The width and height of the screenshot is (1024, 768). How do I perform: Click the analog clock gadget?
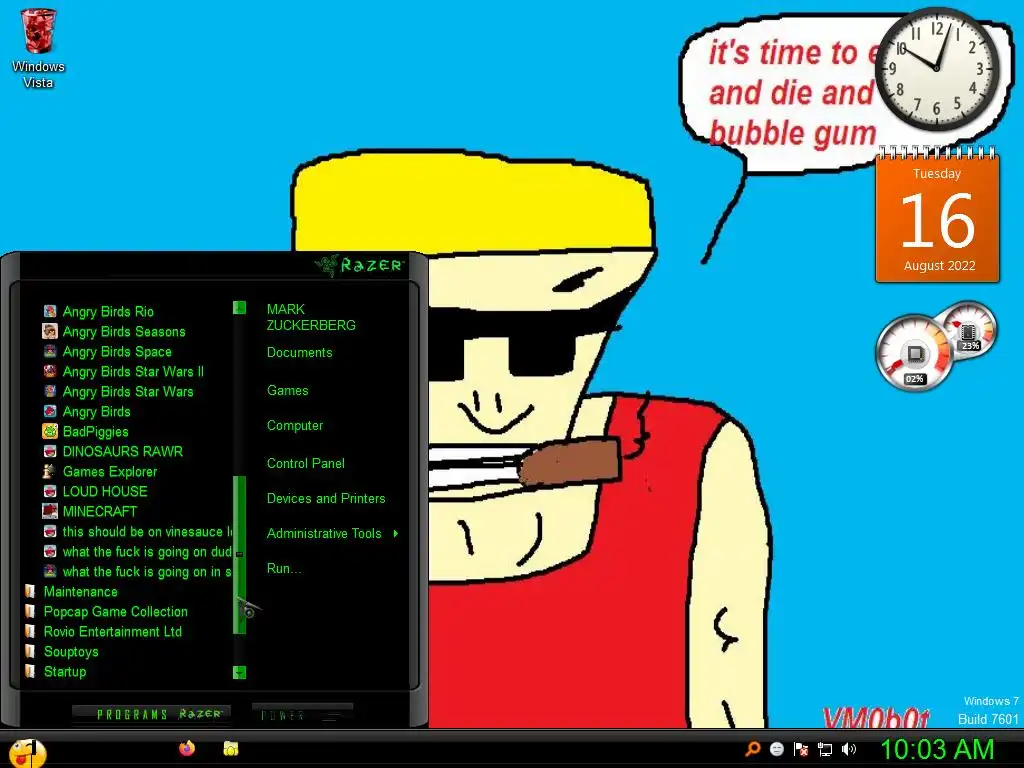click(936, 68)
